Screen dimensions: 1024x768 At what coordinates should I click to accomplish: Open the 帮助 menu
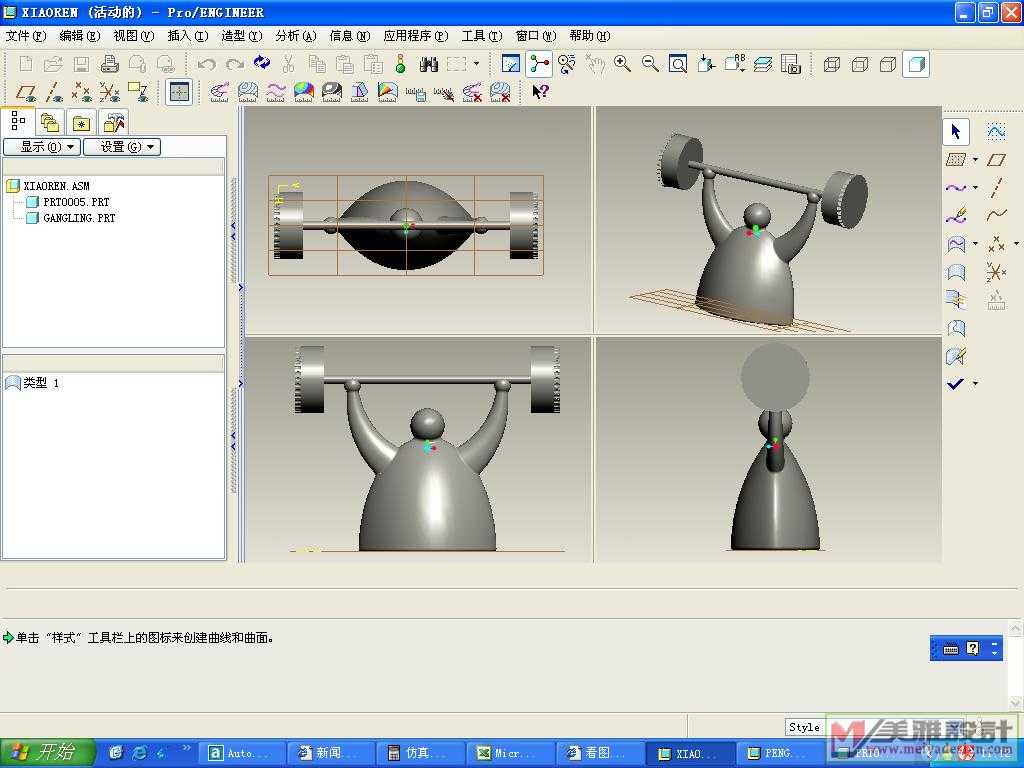pos(590,36)
